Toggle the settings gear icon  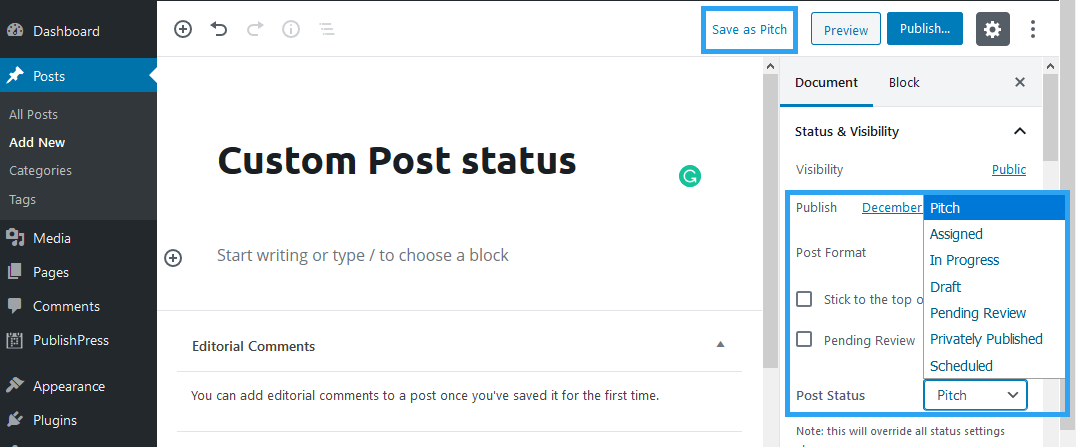[992, 30]
